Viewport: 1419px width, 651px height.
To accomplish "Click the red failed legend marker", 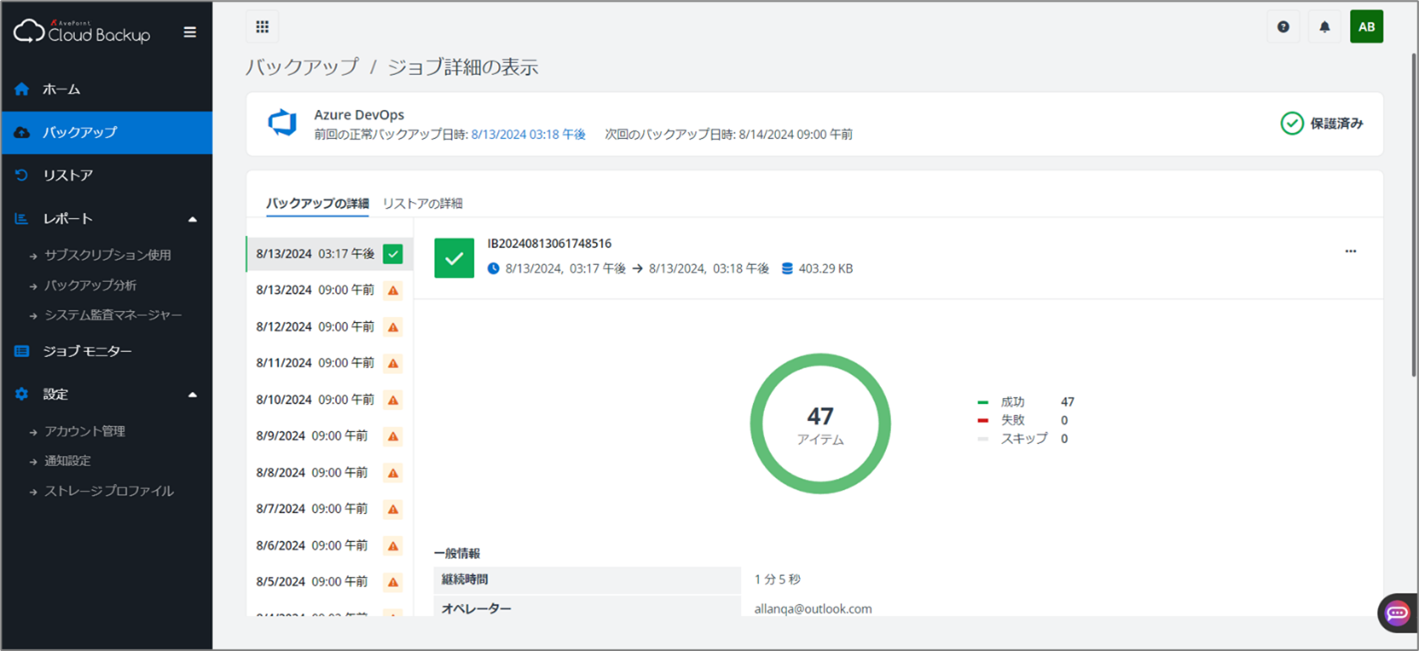I will [x=983, y=420].
